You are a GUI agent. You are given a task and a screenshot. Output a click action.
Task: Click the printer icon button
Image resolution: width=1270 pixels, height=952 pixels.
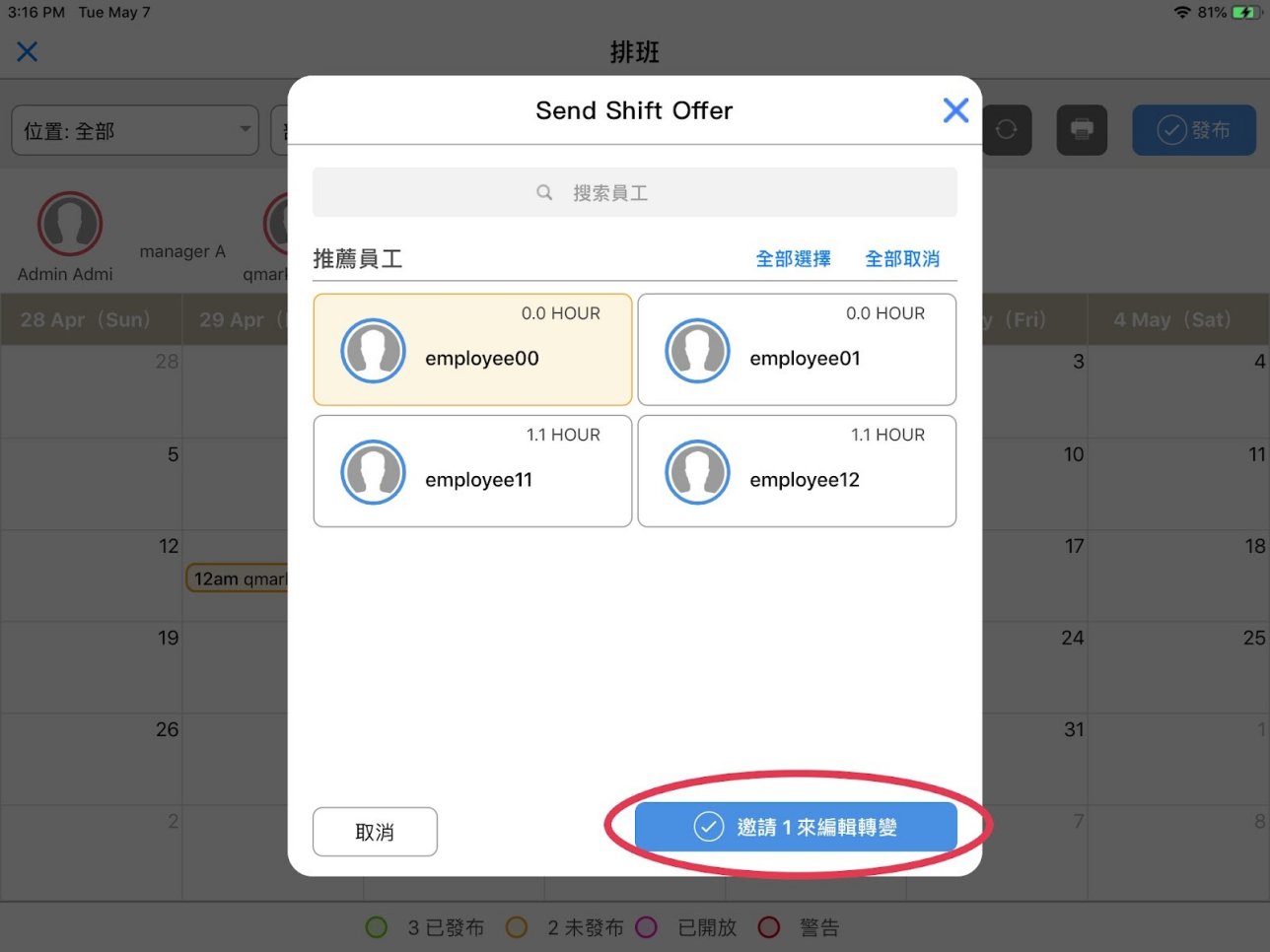(1082, 130)
